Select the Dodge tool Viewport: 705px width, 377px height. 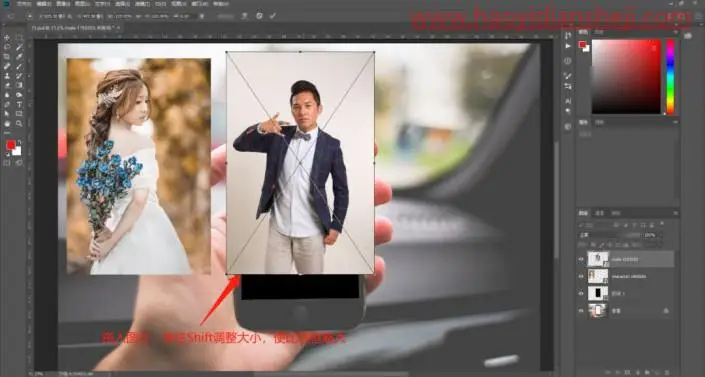(x=19, y=95)
